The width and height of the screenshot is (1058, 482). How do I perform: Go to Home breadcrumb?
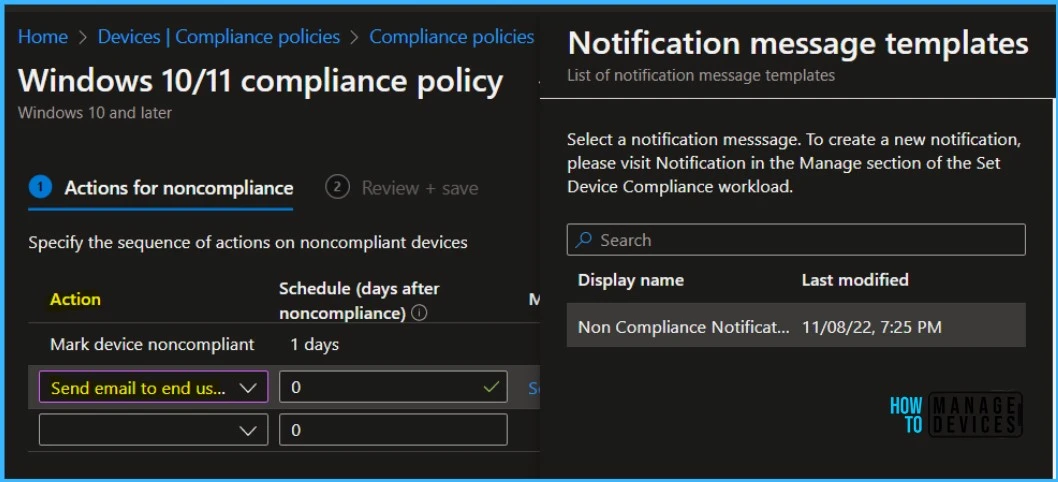(x=43, y=36)
